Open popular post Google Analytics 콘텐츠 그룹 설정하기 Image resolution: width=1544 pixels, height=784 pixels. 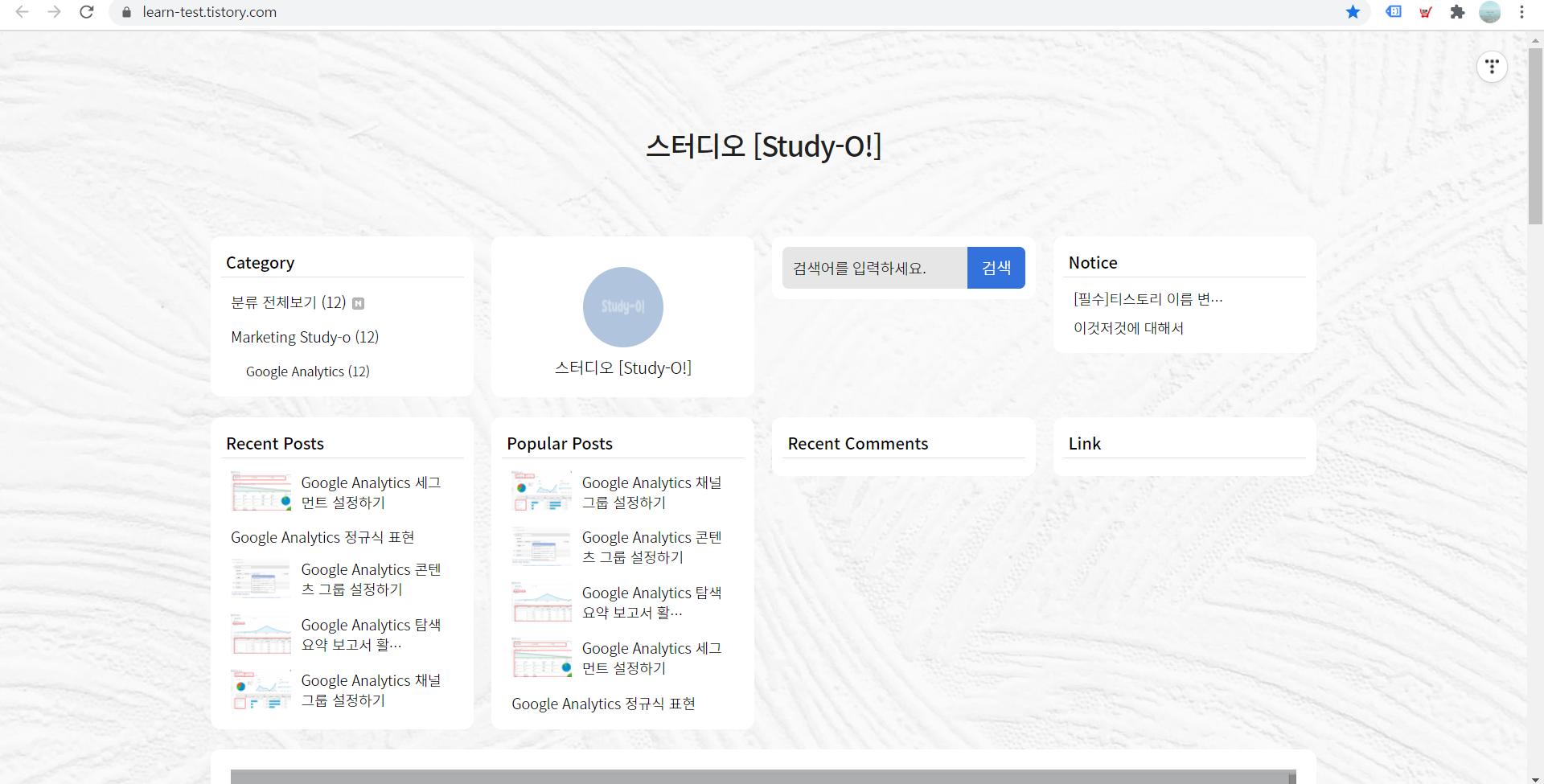click(x=651, y=547)
